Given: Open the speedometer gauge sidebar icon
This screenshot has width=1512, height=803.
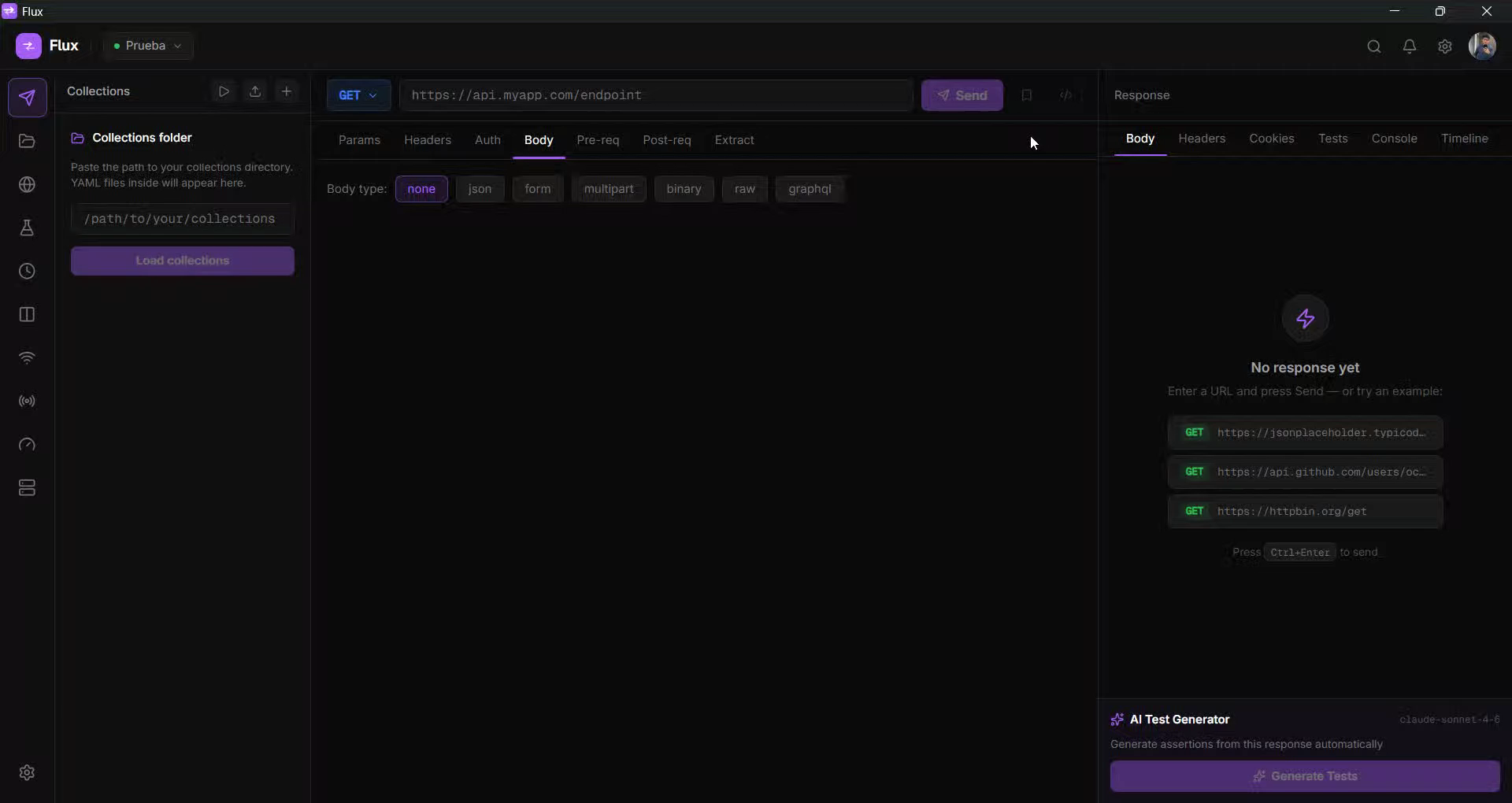Looking at the screenshot, I should 27,444.
